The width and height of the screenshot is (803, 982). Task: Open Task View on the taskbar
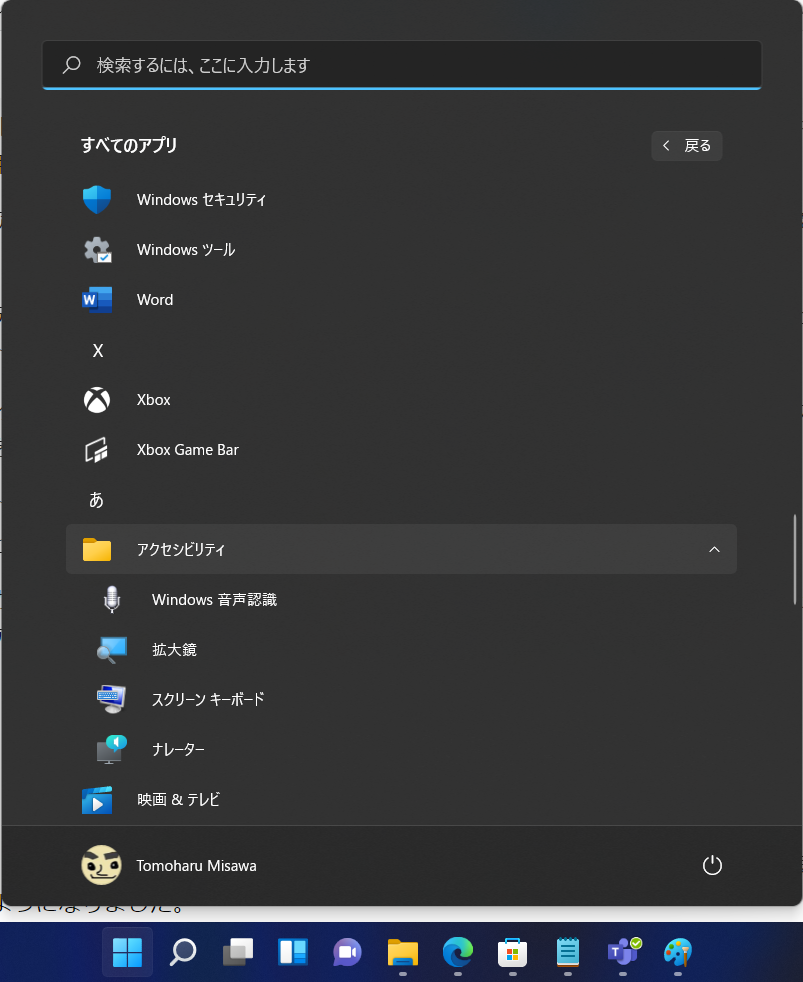click(238, 953)
